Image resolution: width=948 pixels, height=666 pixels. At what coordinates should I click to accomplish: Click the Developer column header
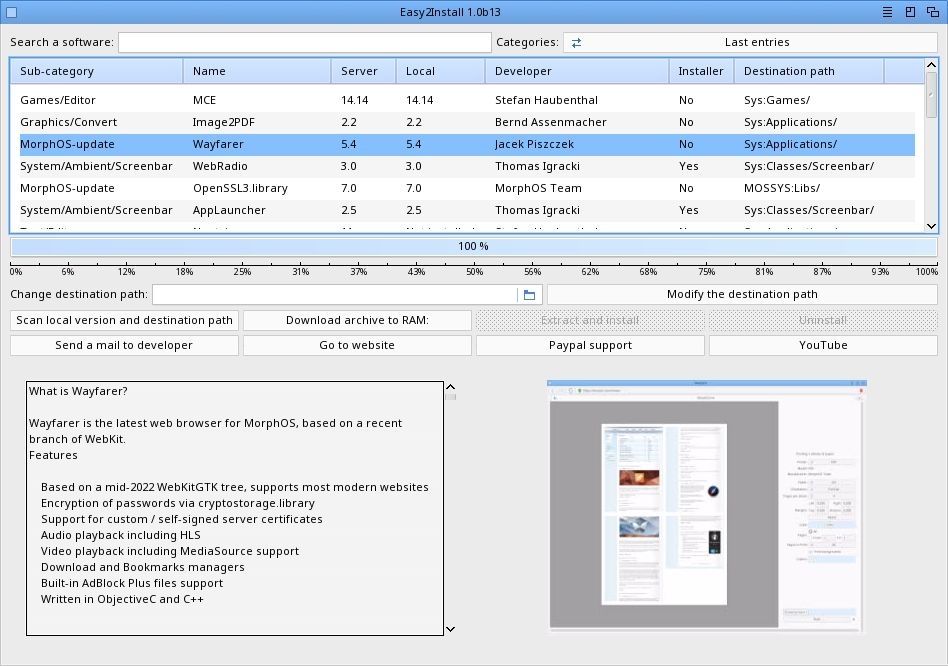(577, 71)
